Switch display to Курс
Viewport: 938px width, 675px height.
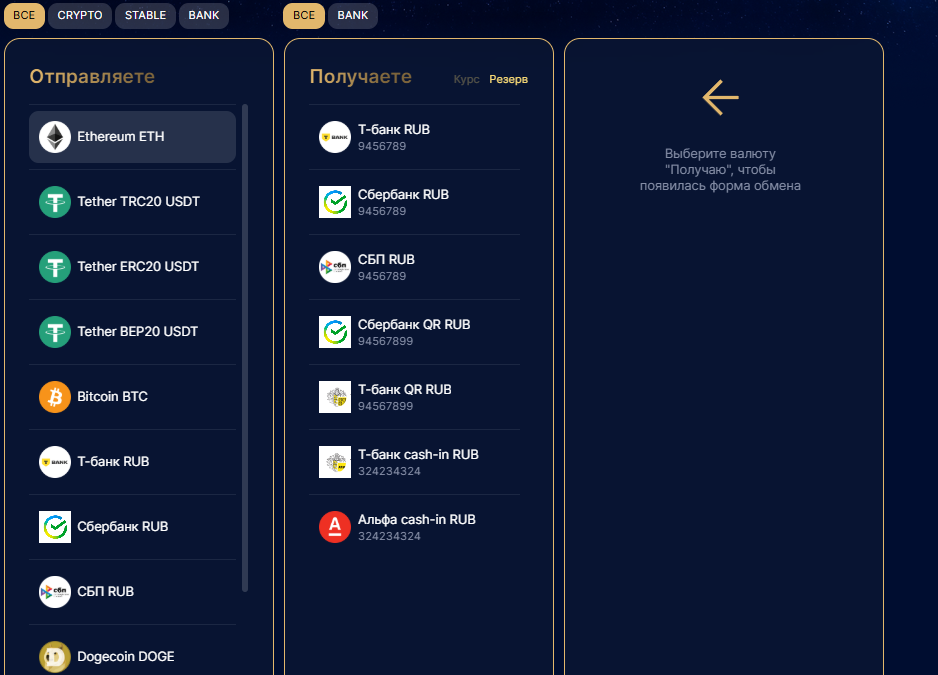click(467, 79)
